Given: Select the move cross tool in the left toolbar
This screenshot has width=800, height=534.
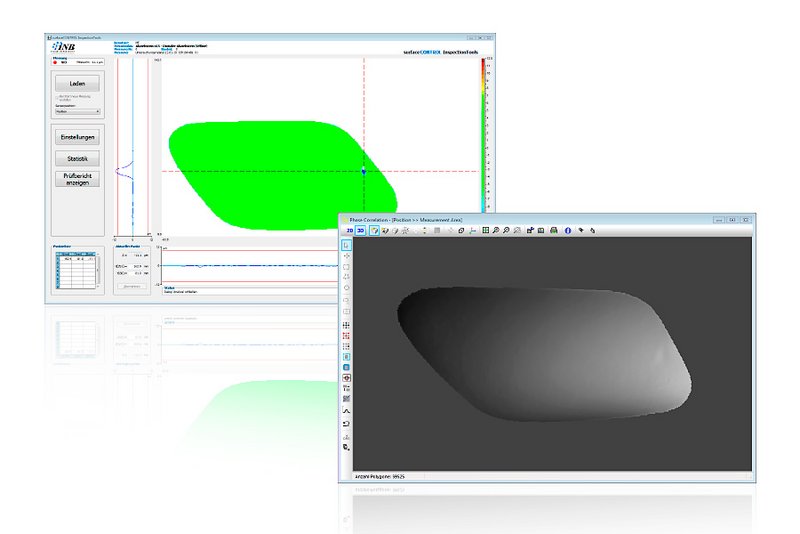Looking at the screenshot, I should [346, 256].
